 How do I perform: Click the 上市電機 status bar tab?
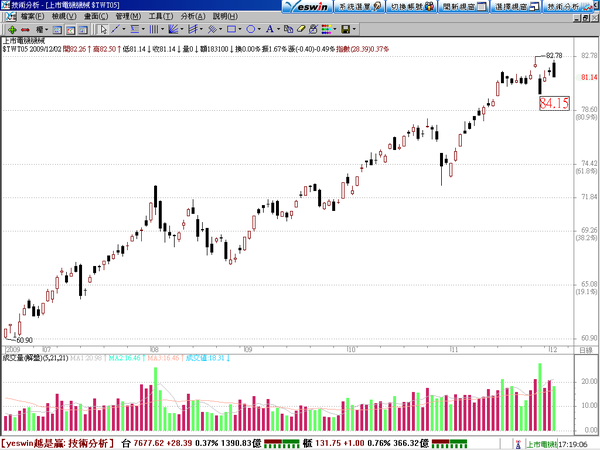pos(541,445)
